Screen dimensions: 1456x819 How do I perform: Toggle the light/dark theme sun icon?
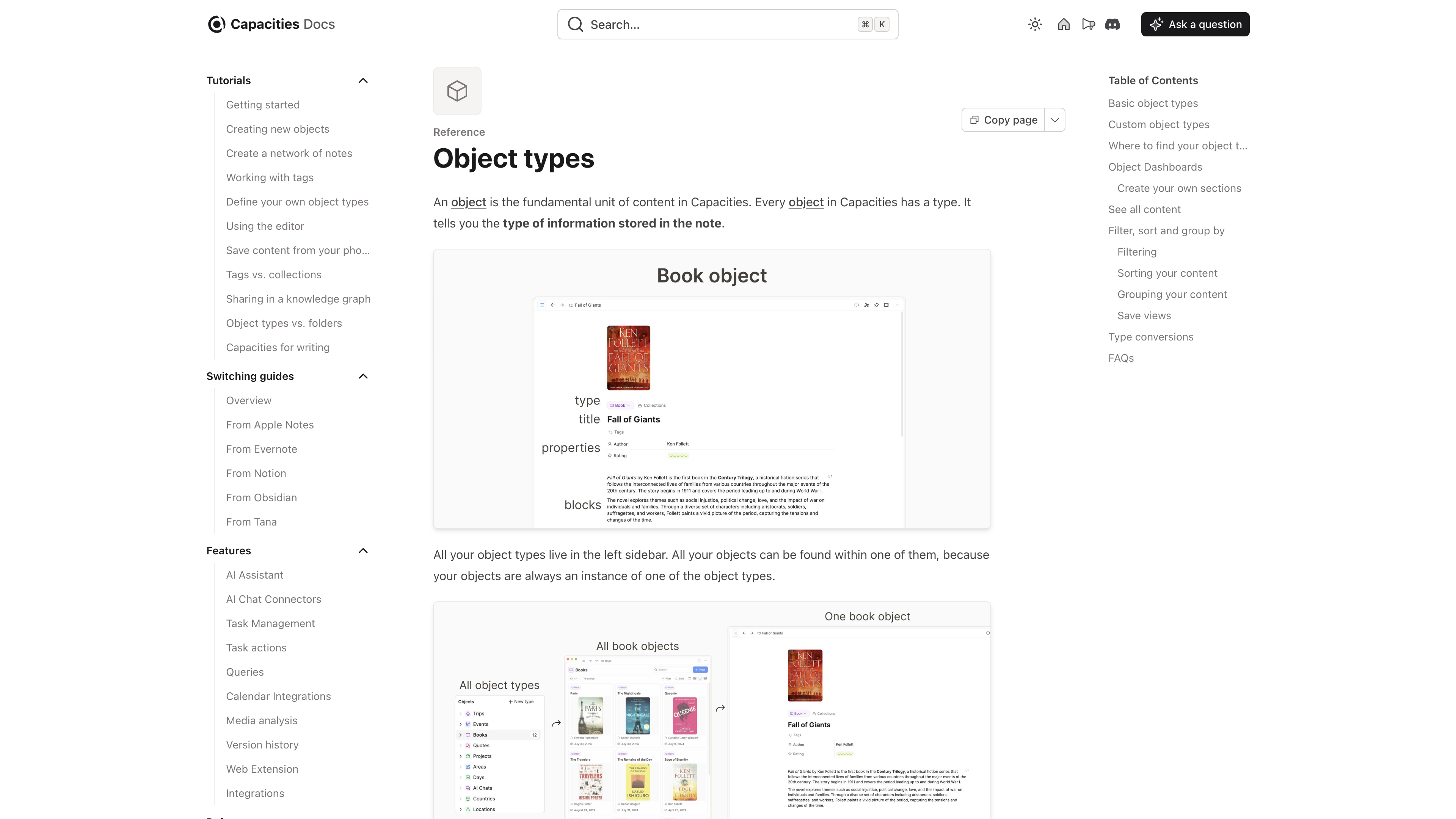tap(1035, 24)
